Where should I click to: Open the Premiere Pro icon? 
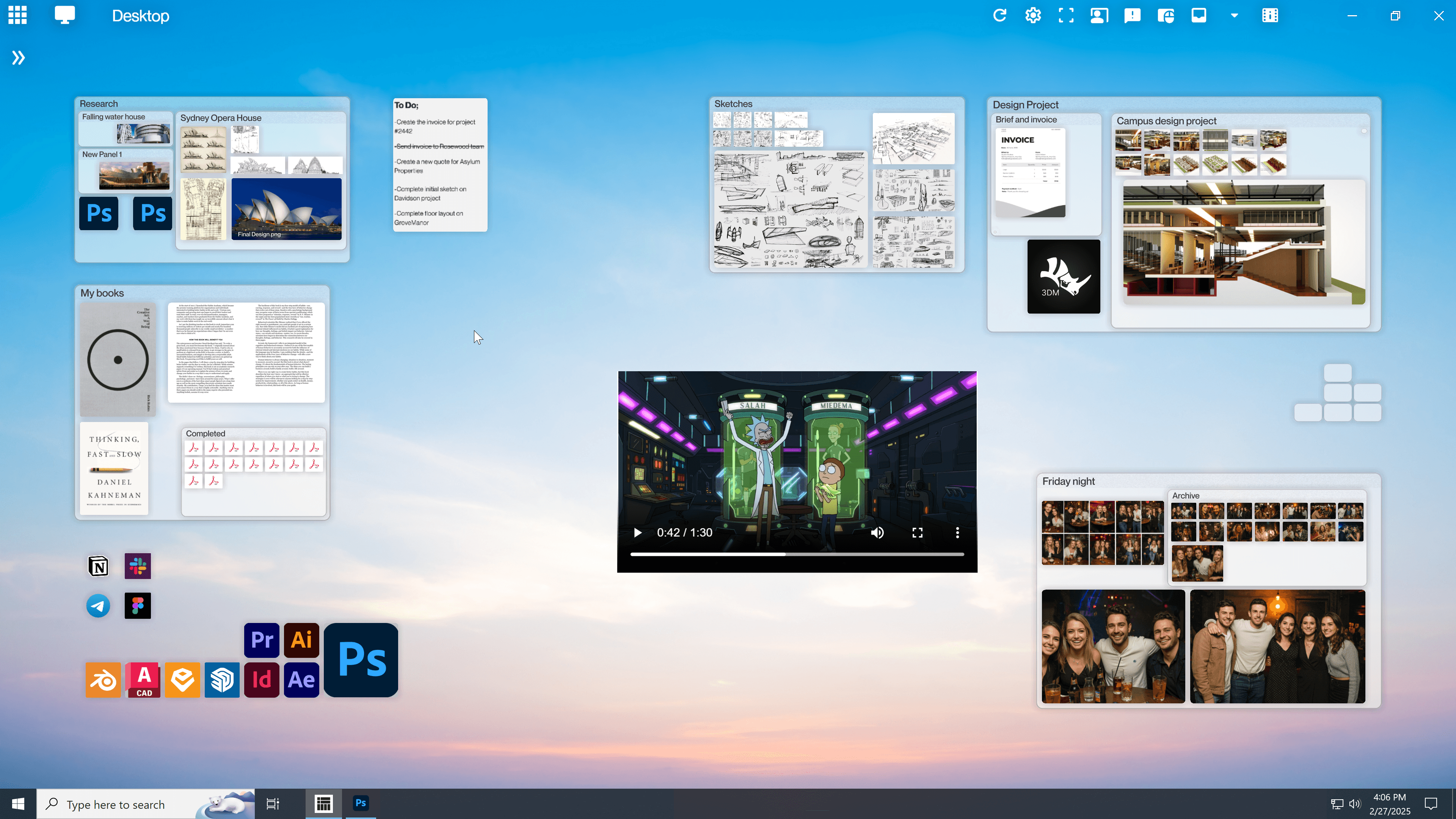coord(262,640)
